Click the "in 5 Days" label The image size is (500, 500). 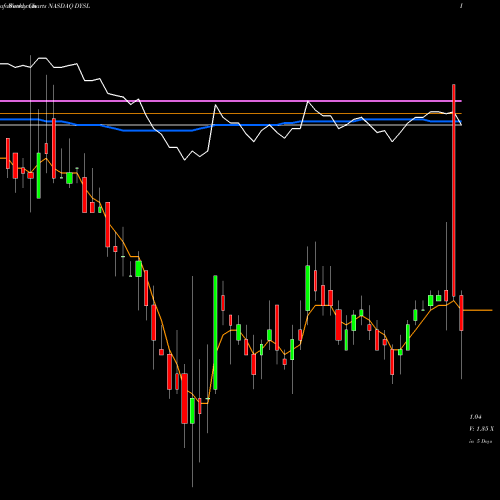[480, 441]
